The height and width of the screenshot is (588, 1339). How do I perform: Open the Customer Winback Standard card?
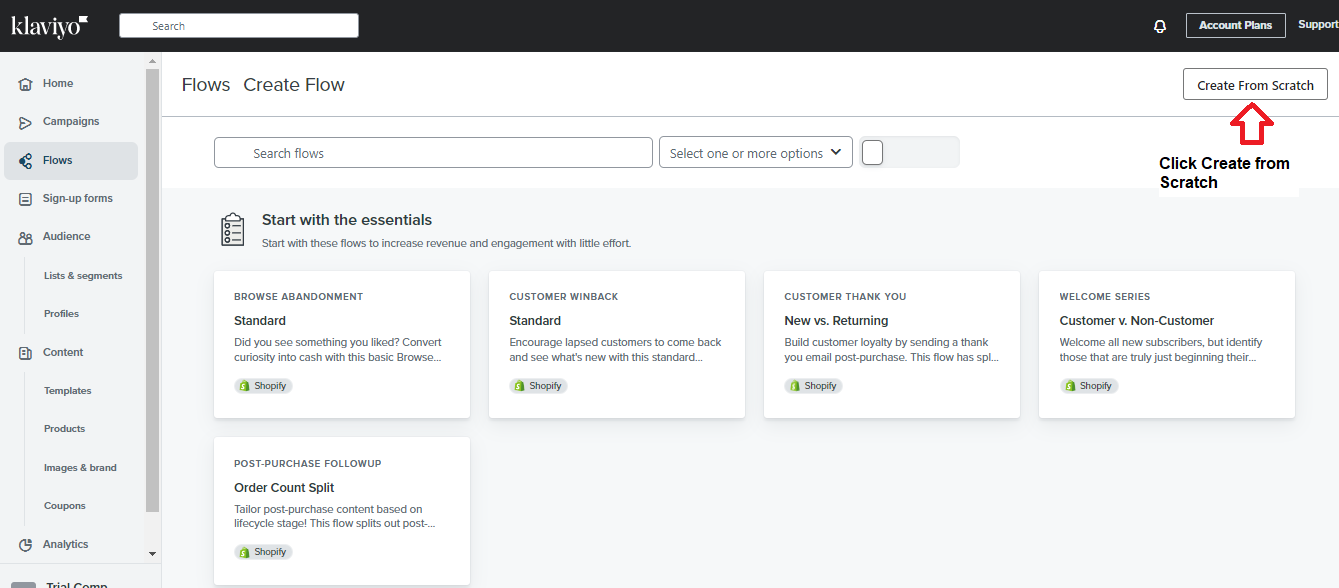[617, 344]
